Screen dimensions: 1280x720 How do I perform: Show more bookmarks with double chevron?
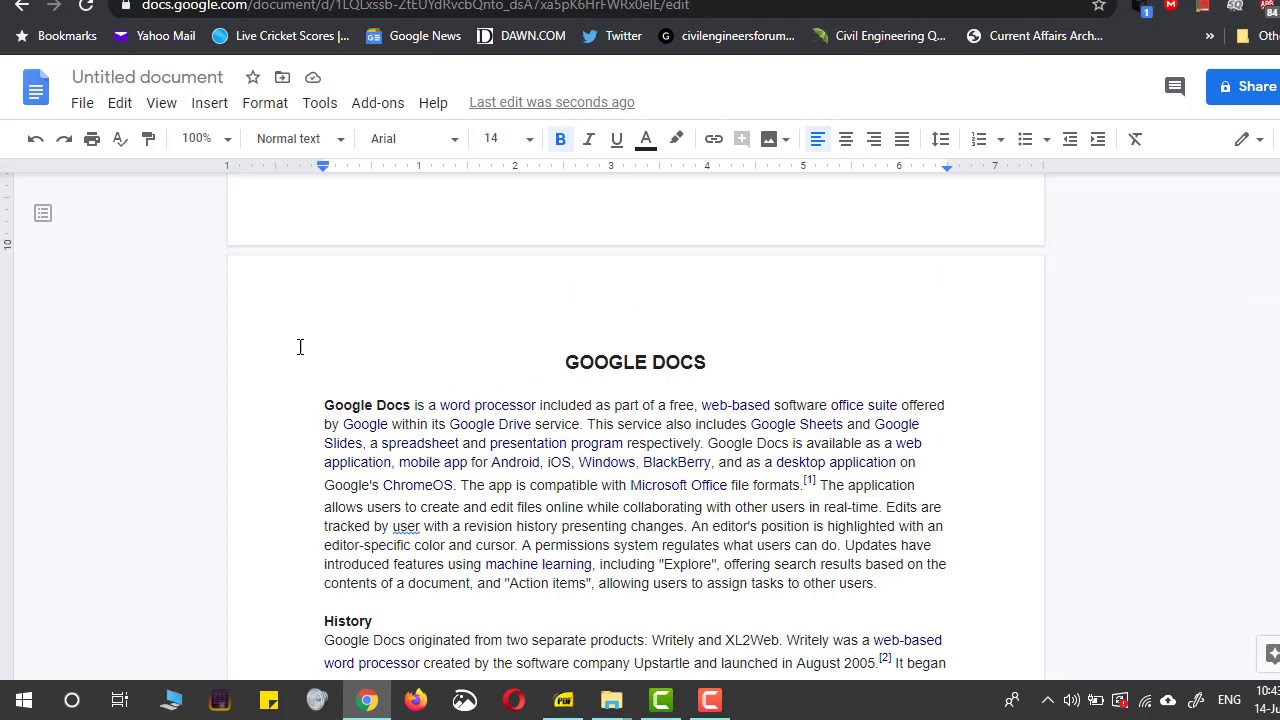[1209, 36]
